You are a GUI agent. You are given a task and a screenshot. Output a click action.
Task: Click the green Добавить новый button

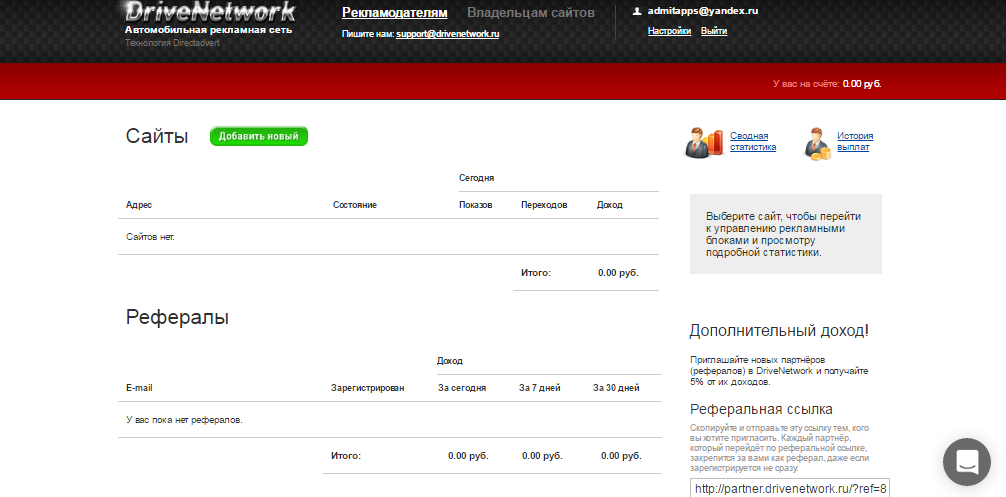pos(259,136)
